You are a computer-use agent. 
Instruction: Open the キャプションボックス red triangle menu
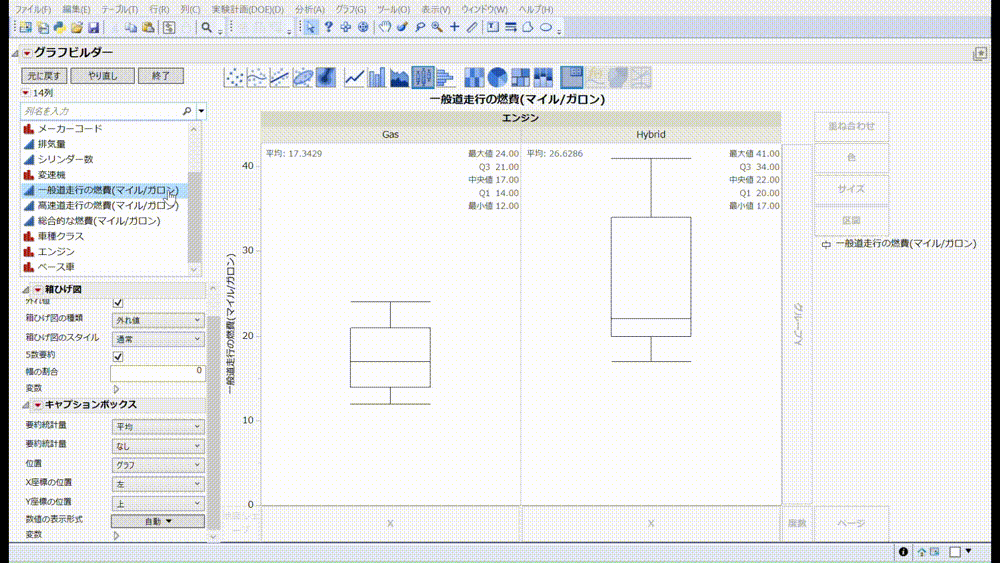tap(38, 405)
